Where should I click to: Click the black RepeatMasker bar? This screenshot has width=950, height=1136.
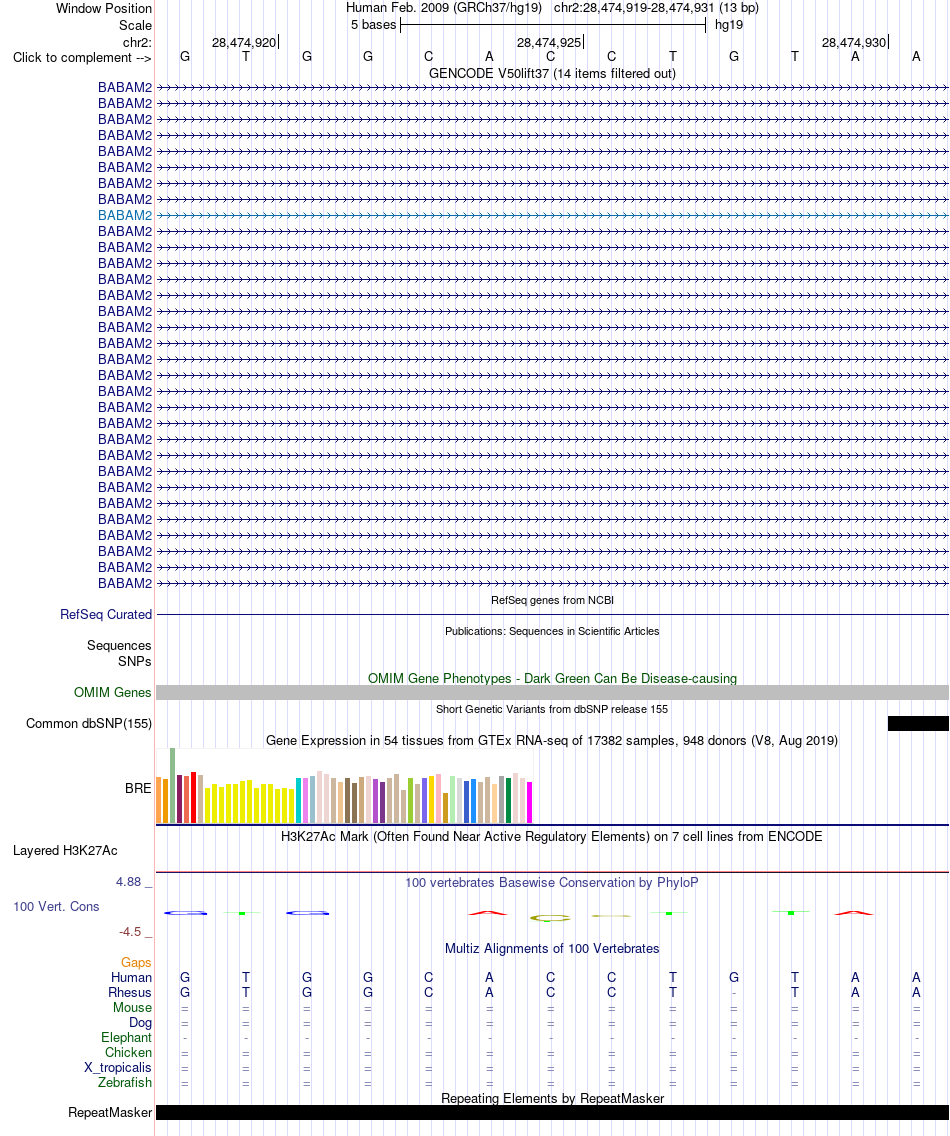pos(552,1113)
